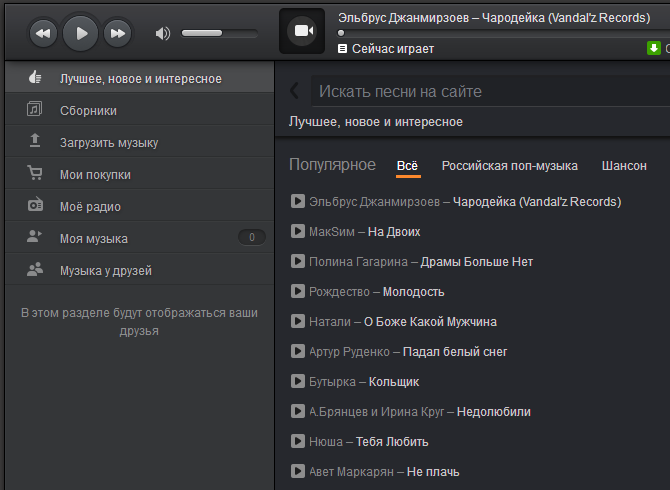Skip to next track with fast-forward button
This screenshot has width=670, height=490.
click(118, 33)
